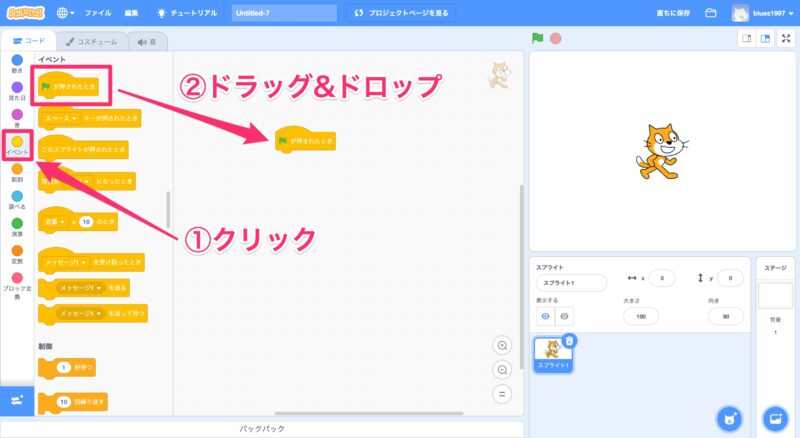Open the add extension button

tap(16, 400)
